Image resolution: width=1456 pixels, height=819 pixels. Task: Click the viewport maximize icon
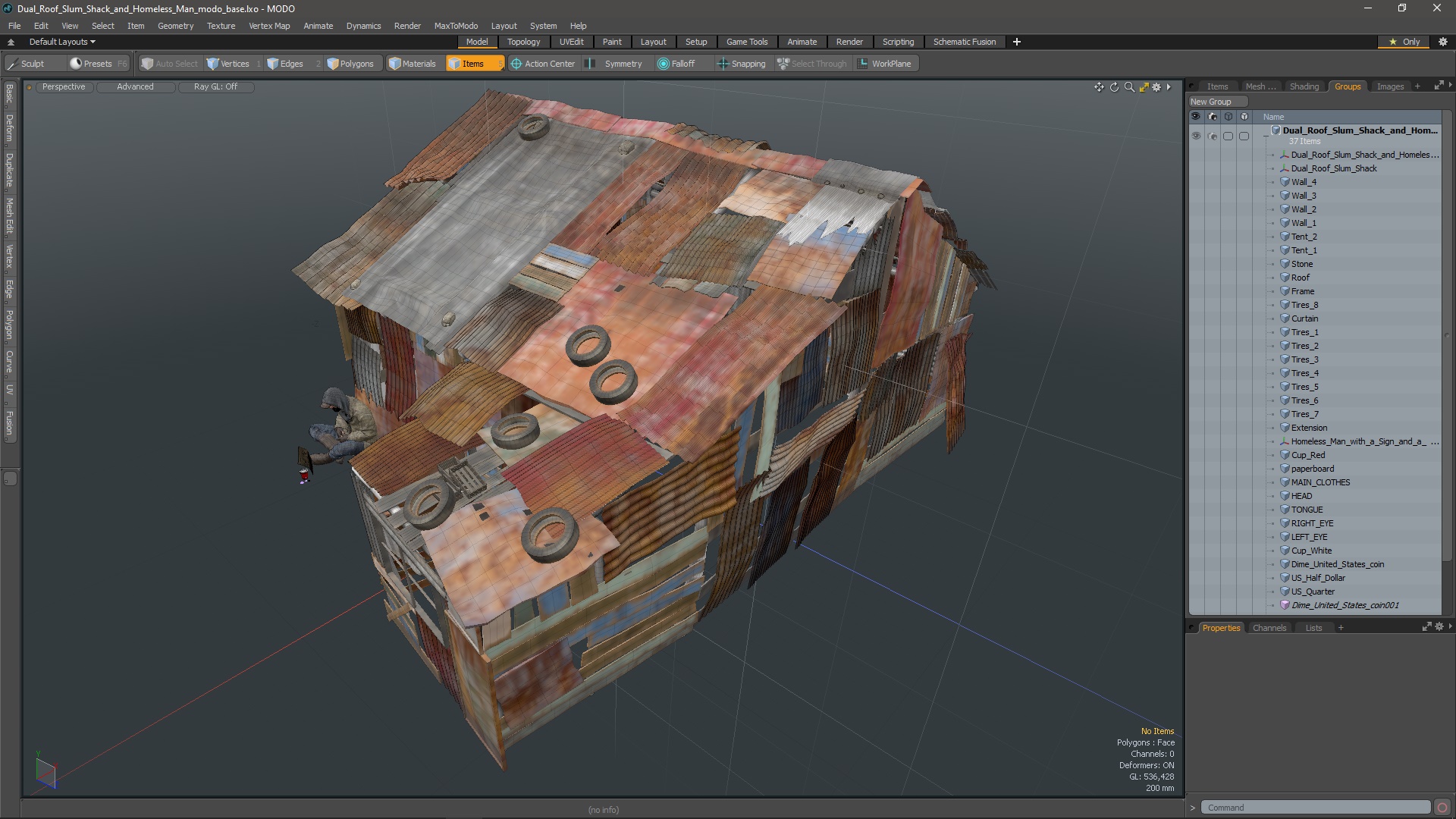tap(1144, 87)
